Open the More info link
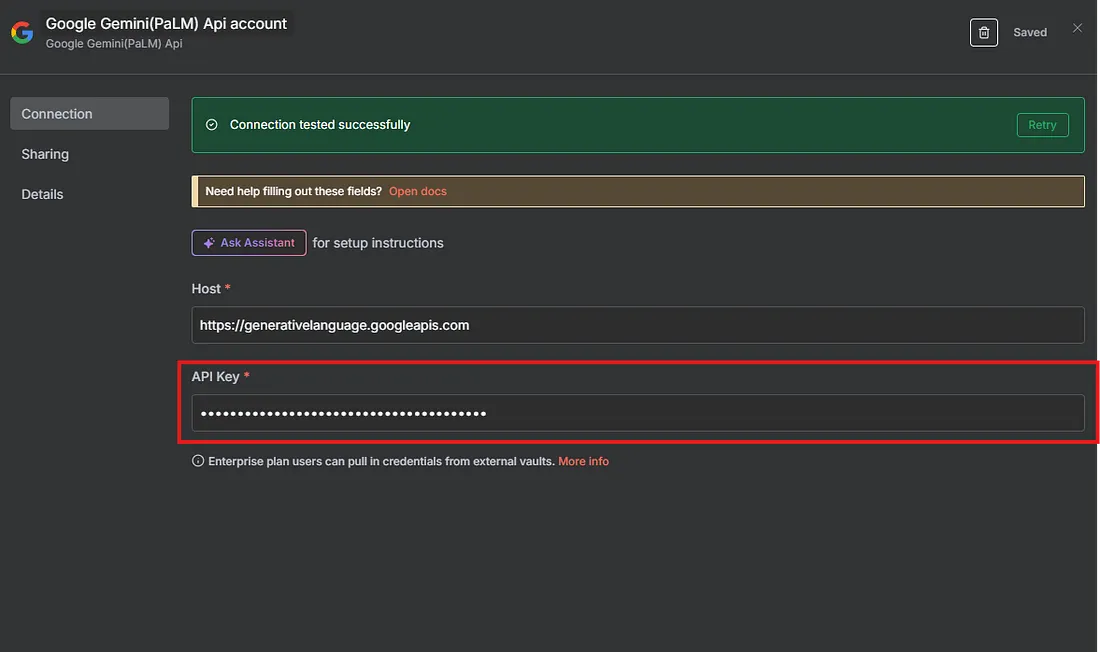1100x652 pixels. point(583,461)
